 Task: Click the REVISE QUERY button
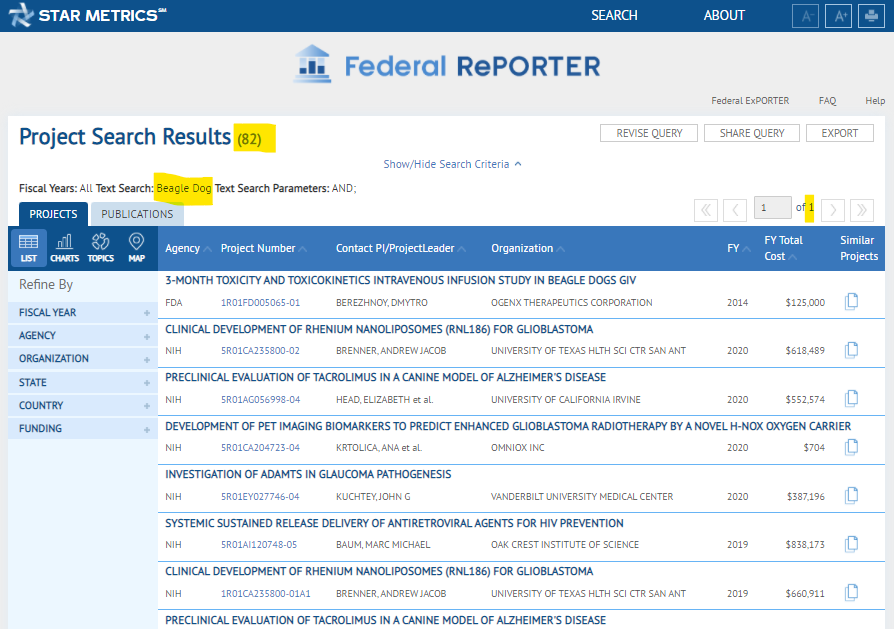tap(649, 133)
